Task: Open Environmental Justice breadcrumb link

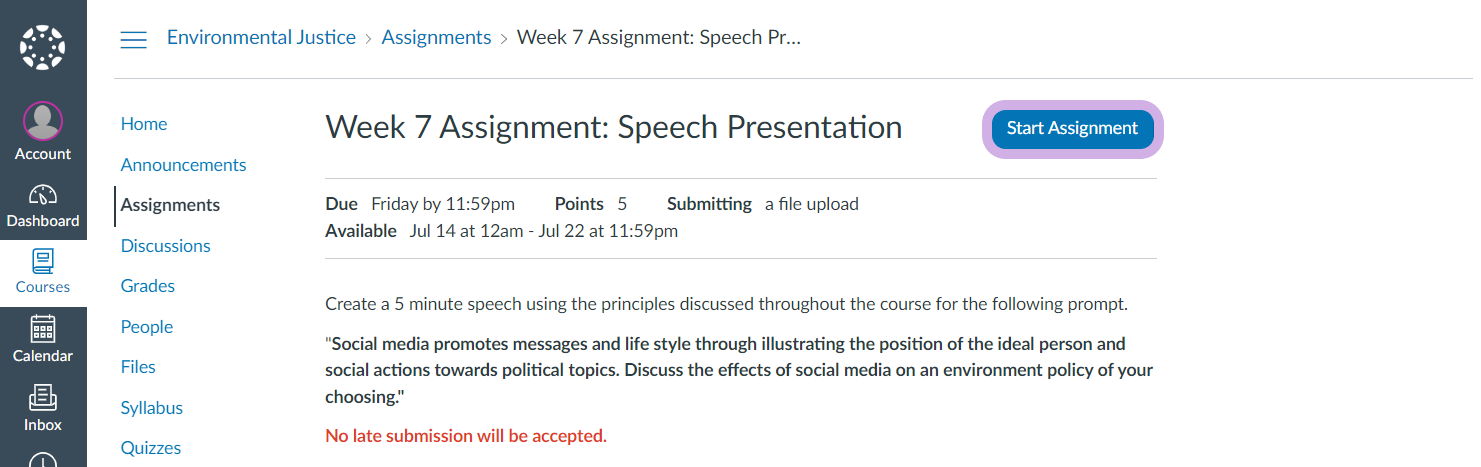Action: 261,38
